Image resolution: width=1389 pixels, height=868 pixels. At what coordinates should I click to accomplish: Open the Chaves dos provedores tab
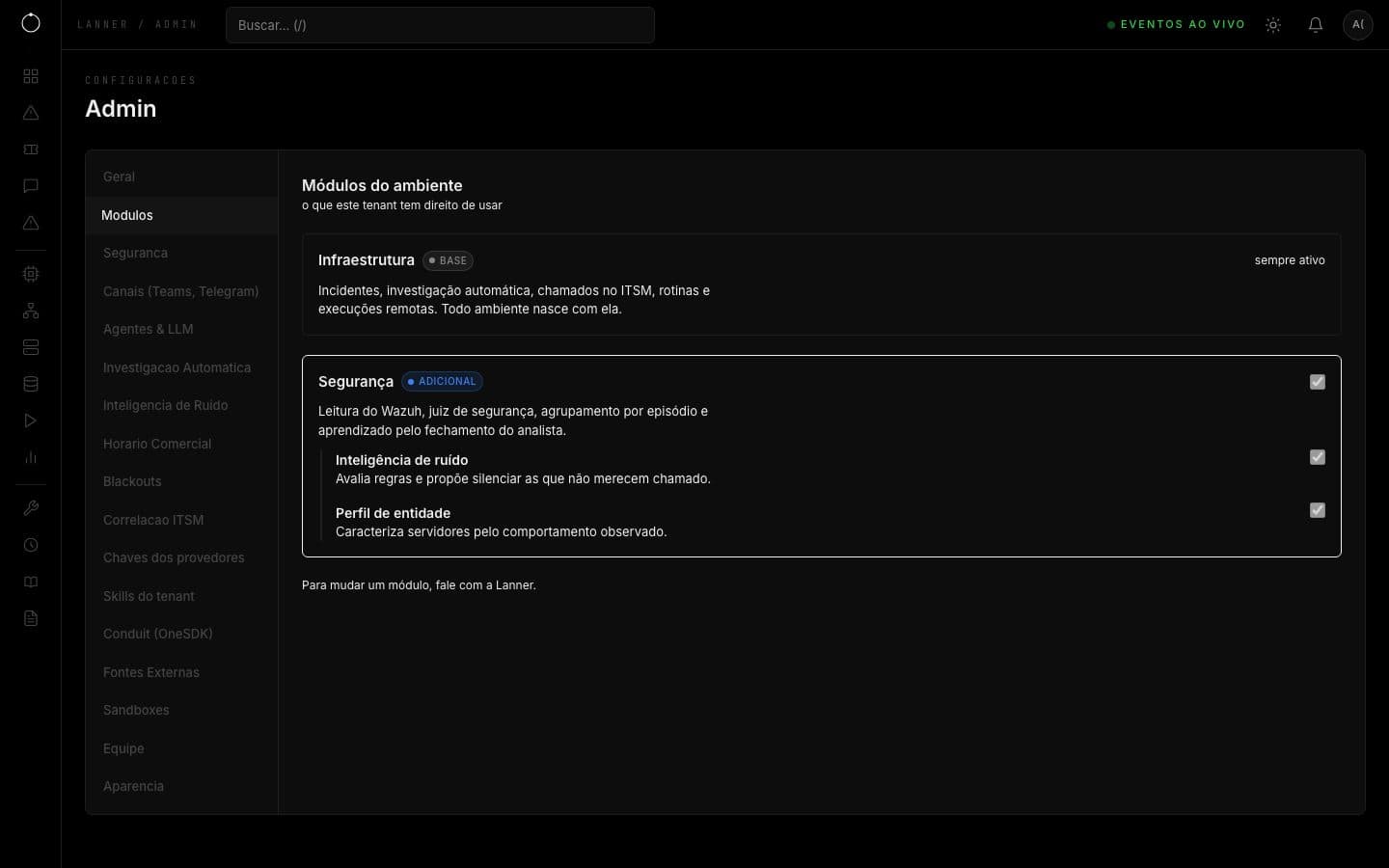pyautogui.click(x=181, y=557)
